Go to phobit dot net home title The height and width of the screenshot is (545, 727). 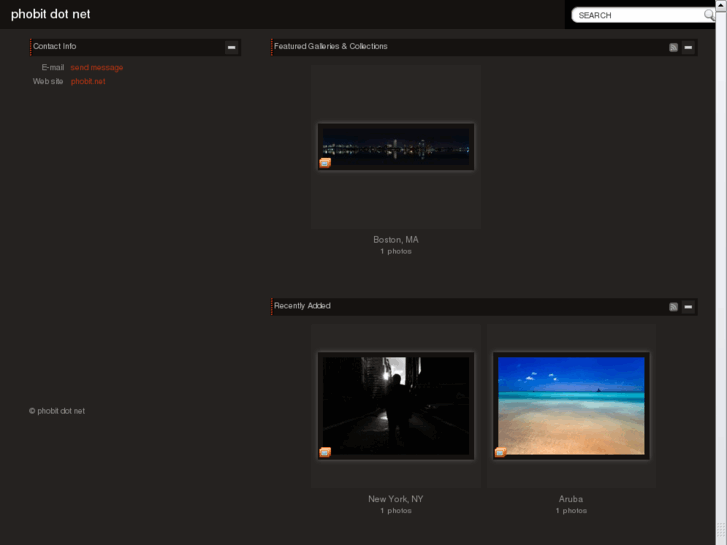click(x=51, y=14)
